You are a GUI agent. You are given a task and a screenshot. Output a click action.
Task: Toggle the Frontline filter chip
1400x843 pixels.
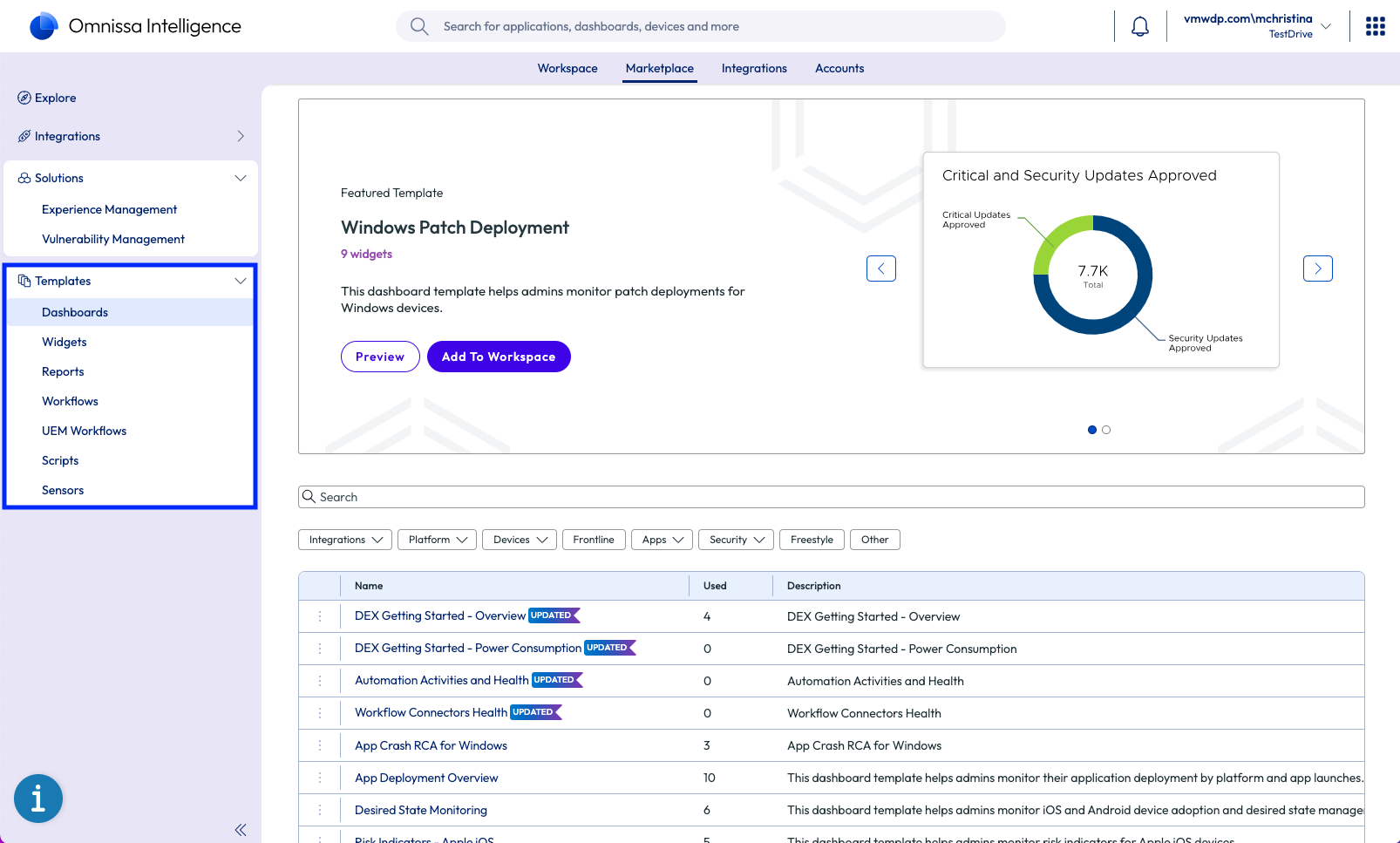pos(594,540)
